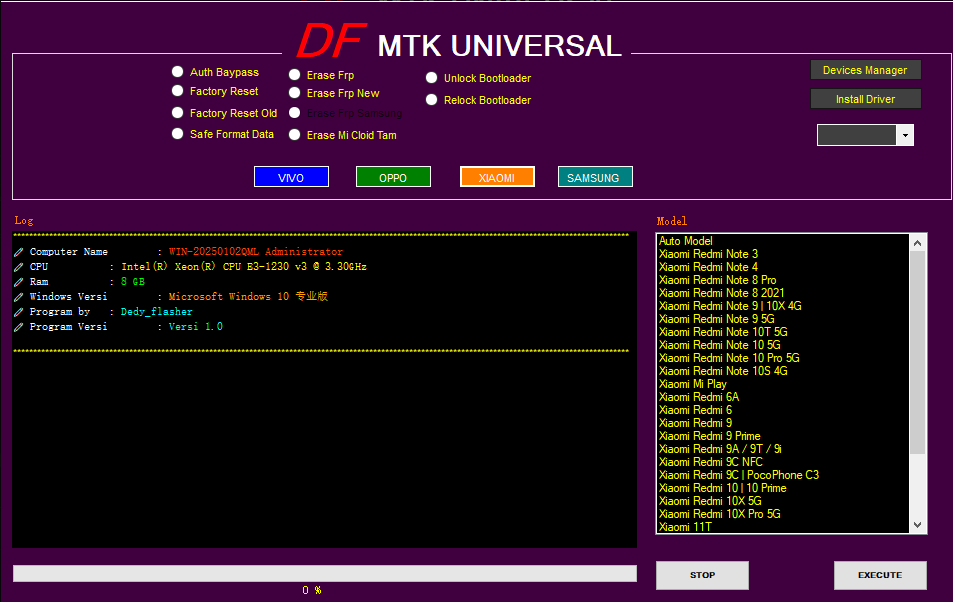This screenshot has width=953, height=602.
Task: Choose the Factory Reset option
Action: 178,91
